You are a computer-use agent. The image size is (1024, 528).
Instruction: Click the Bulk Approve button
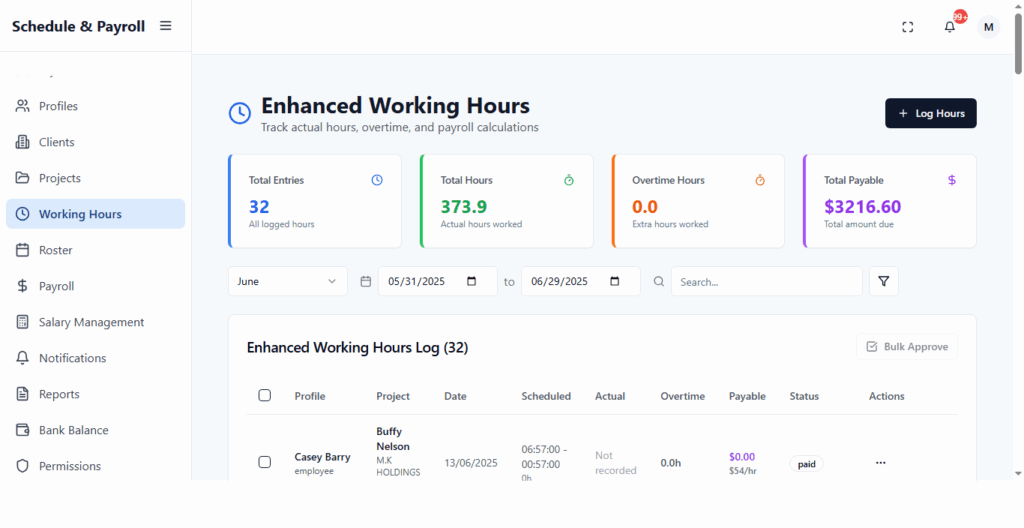(x=906, y=347)
